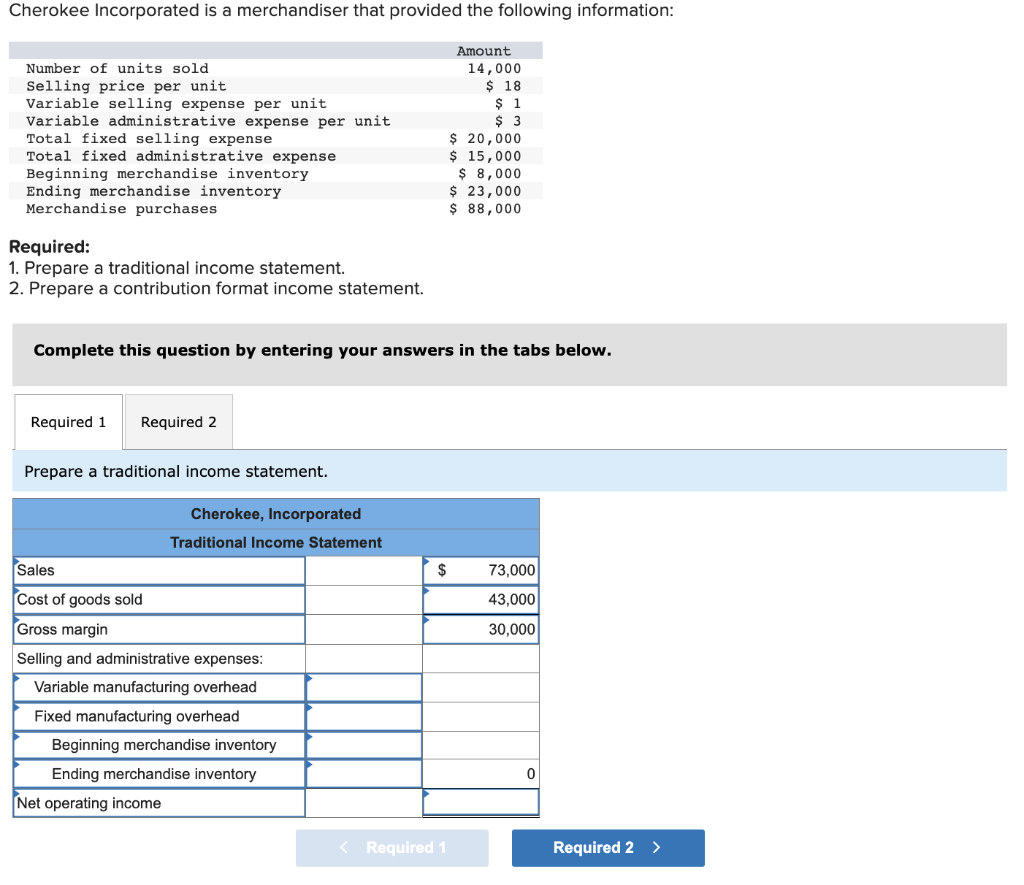Viewport: 1024px width, 885px height.
Task: Click the 'Ending merchandise inventory' data row in top table
Action: point(276,191)
